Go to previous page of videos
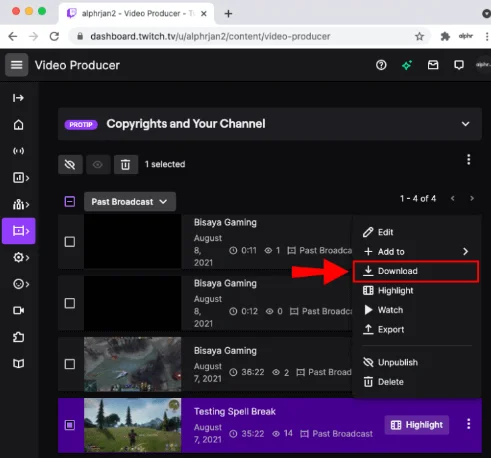The width and height of the screenshot is (491, 458). pos(452,199)
